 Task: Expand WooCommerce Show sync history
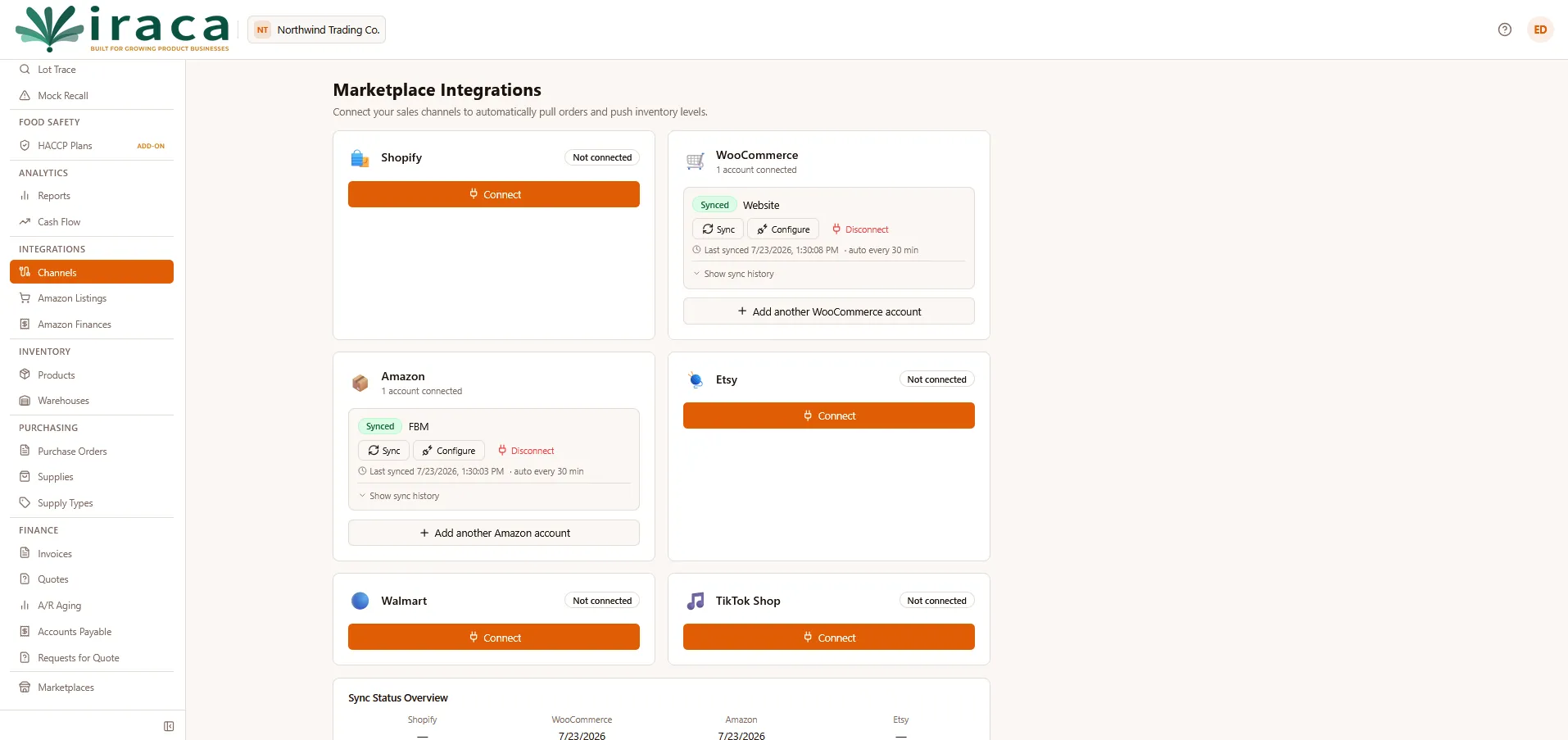(x=733, y=274)
